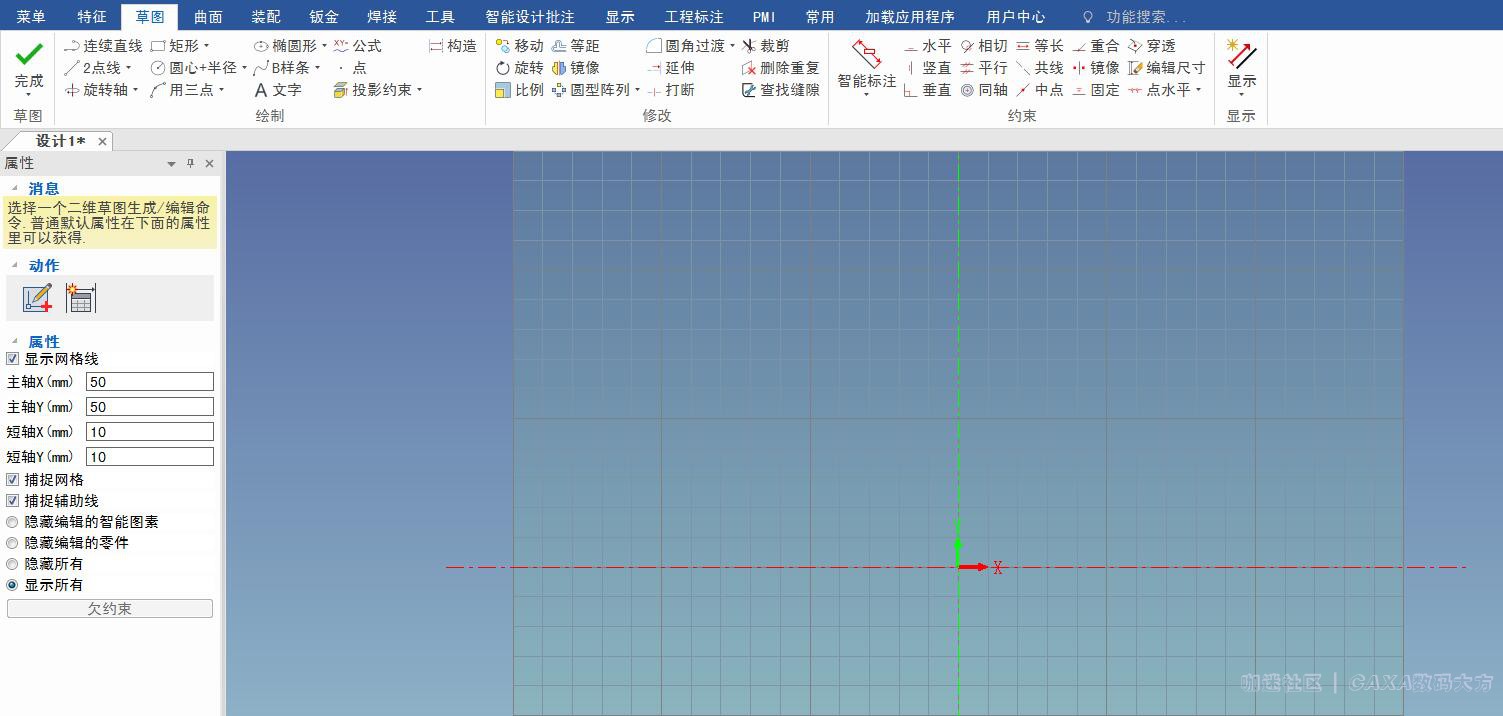The height and width of the screenshot is (716, 1503).
Task: Select the 等距 offset tool
Action: (575, 46)
